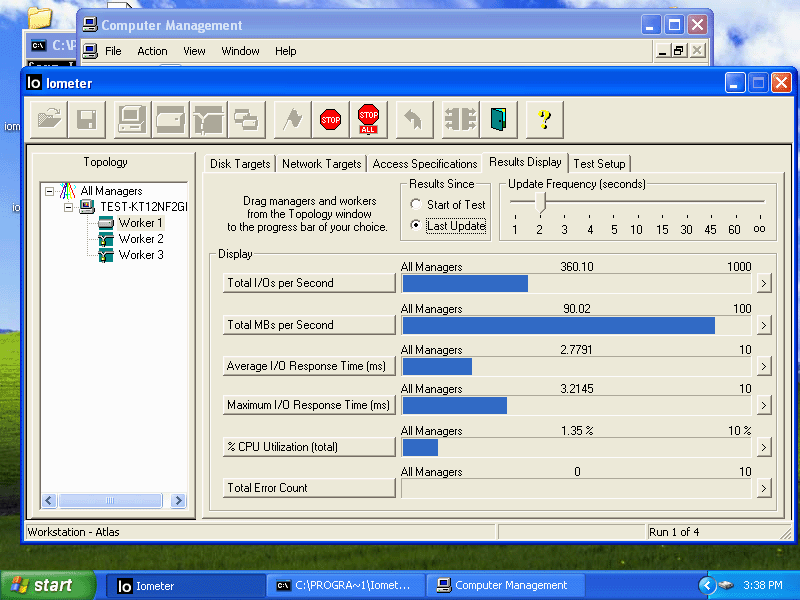Open File menu in Computer Management
The height and width of the screenshot is (600, 800).
[x=113, y=51]
